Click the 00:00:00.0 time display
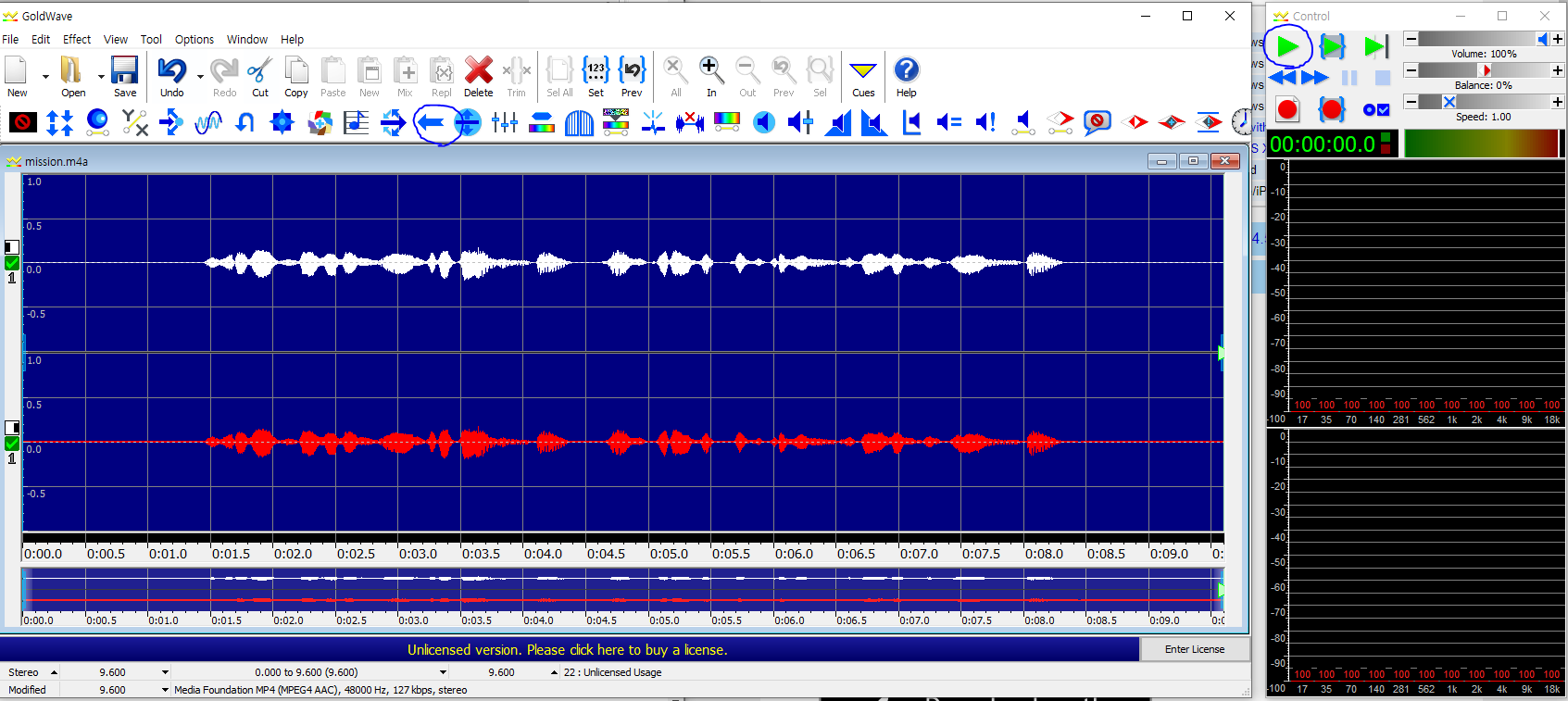 pos(1323,144)
